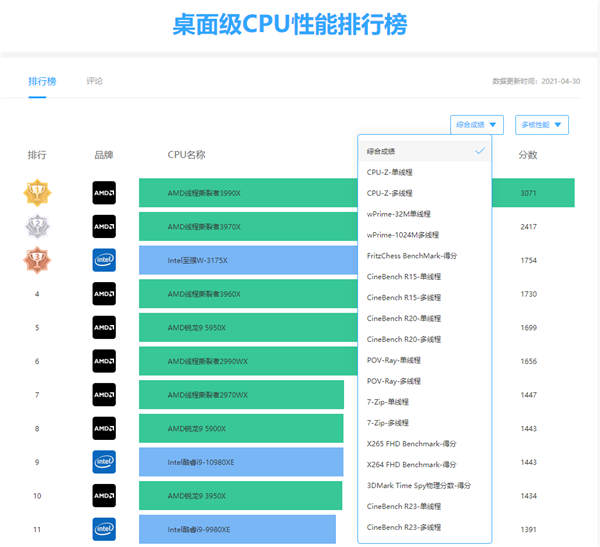Viewport: 600px width, 547px height.
Task: Pick CineBench R20-单线程 option
Action: coord(425,318)
